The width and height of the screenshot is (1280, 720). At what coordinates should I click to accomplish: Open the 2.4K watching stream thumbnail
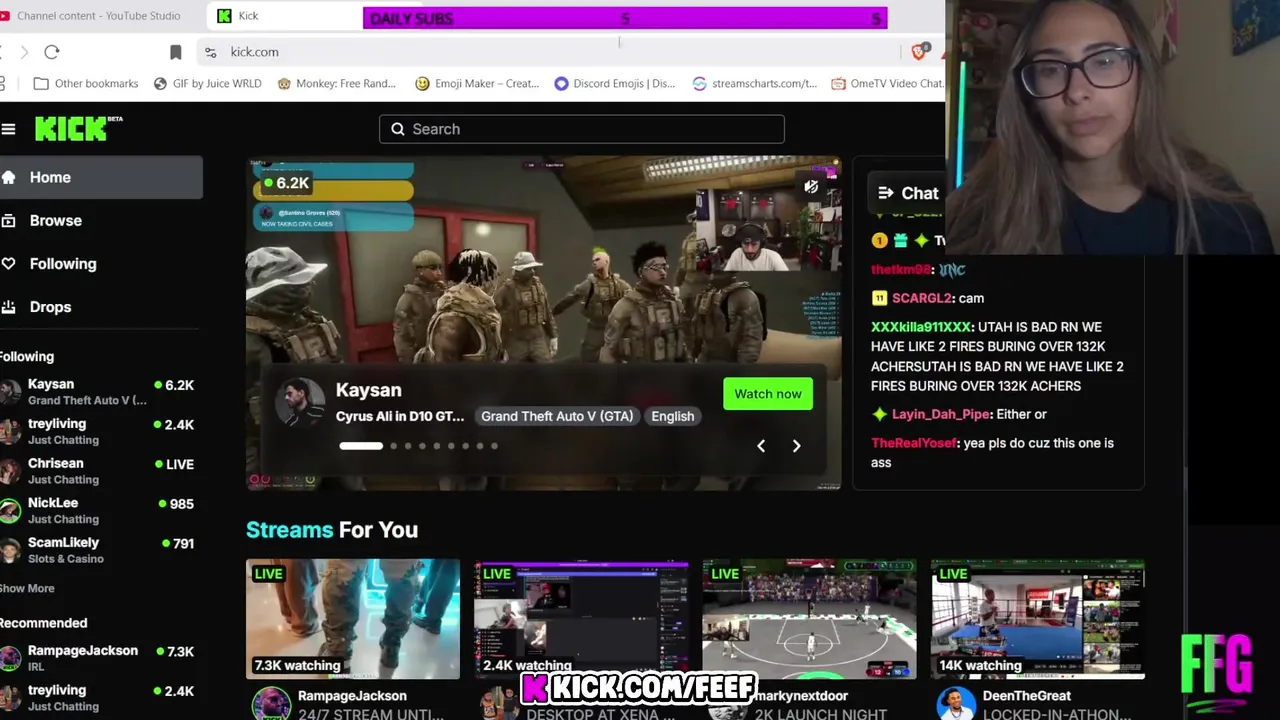tap(581, 620)
